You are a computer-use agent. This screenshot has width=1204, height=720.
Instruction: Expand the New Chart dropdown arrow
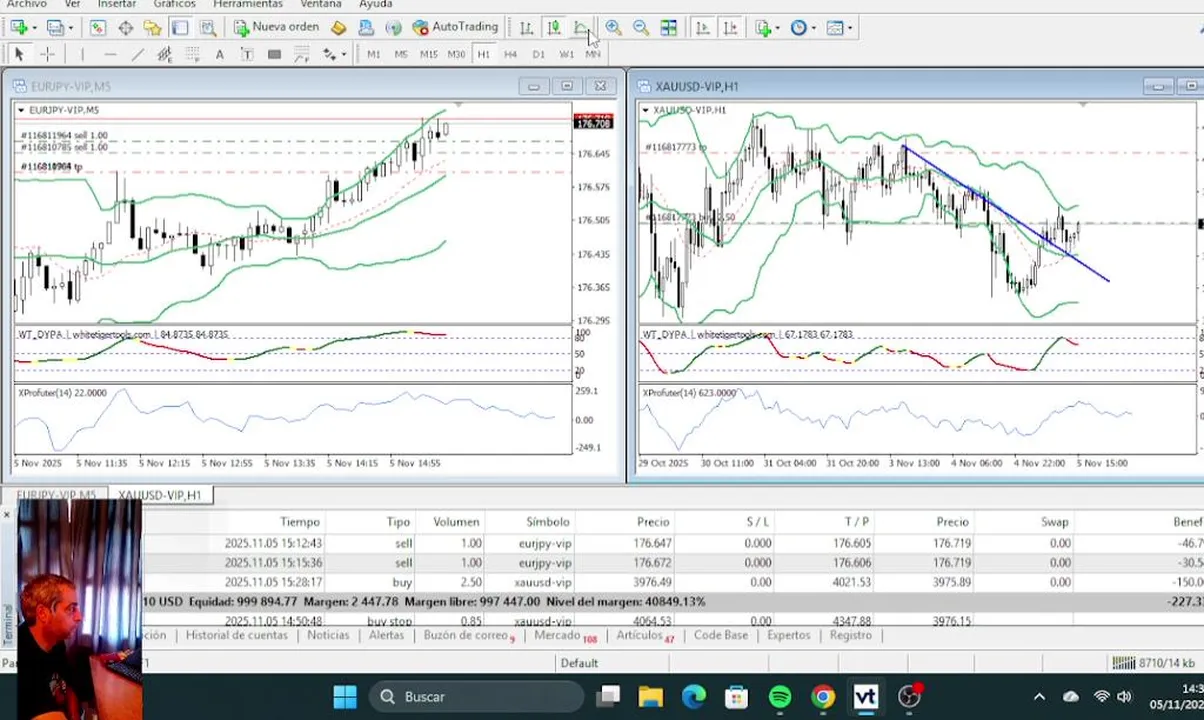pyautogui.click(x=35, y=27)
